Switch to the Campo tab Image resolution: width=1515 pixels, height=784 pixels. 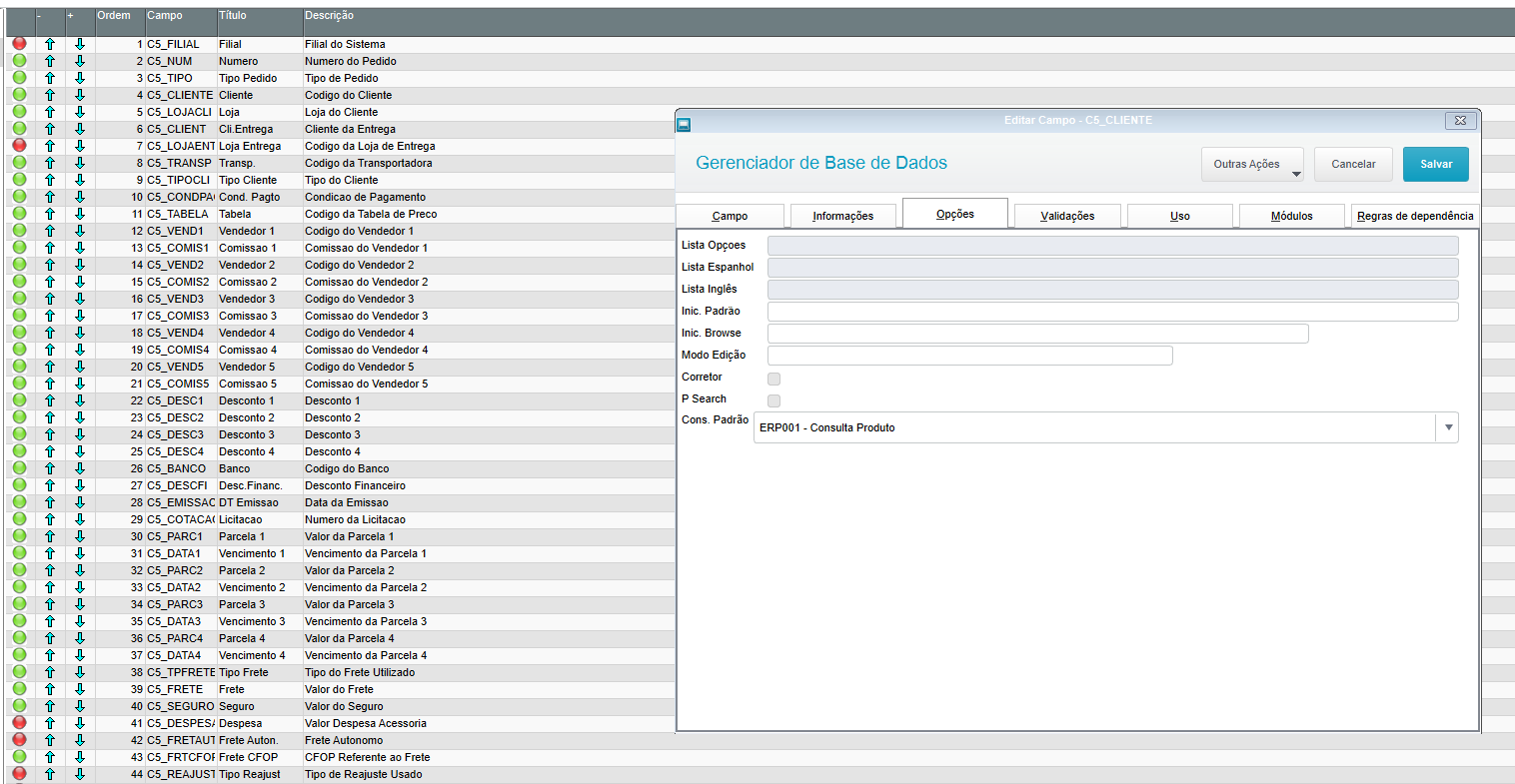tap(730, 216)
